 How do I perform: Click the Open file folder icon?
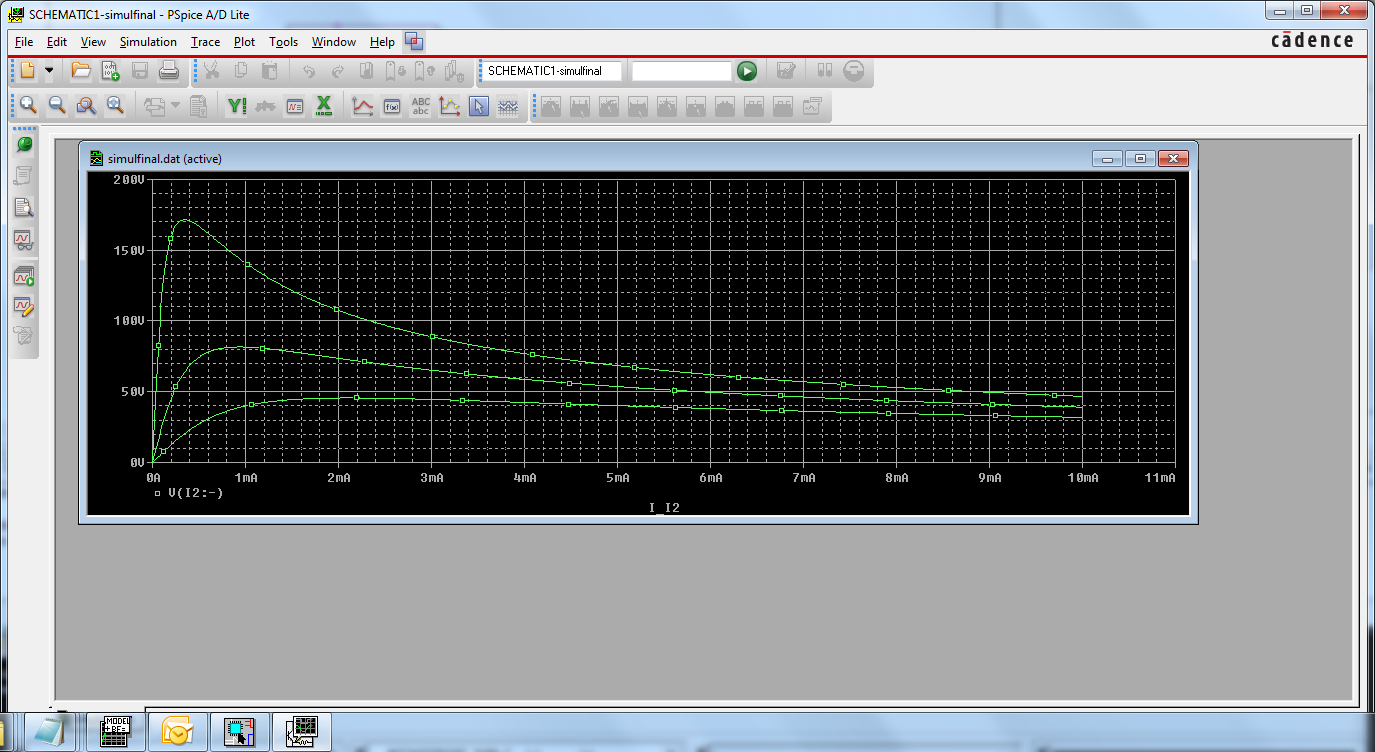[x=81, y=71]
